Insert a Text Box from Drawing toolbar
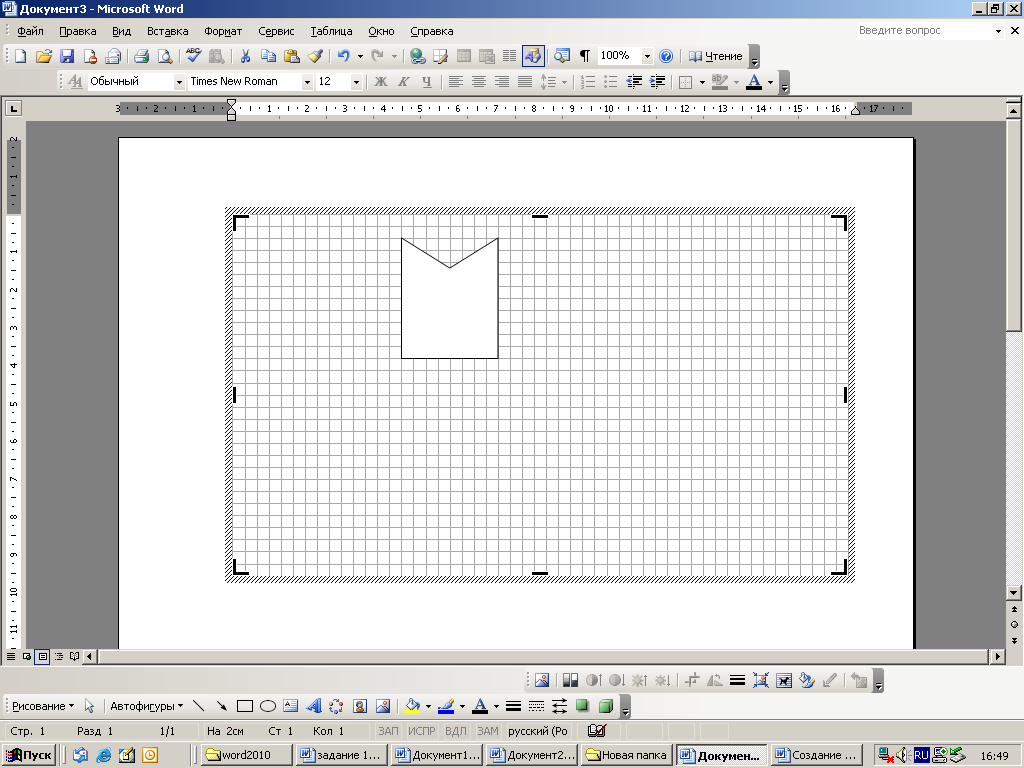The height and width of the screenshot is (768, 1024). click(291, 706)
